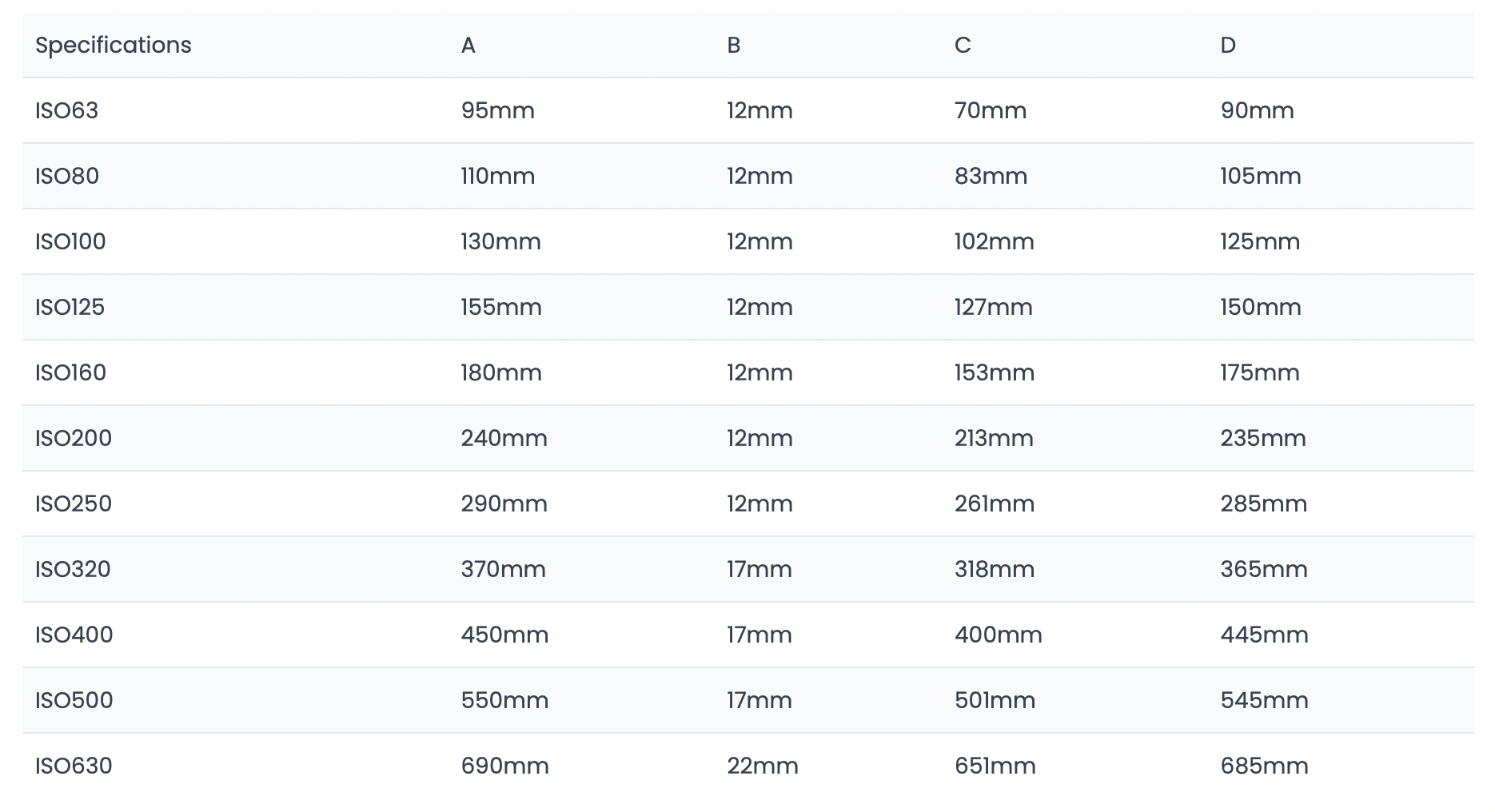Click the ISO200 row label
Viewport: 1495px width, 812px height.
(74, 438)
